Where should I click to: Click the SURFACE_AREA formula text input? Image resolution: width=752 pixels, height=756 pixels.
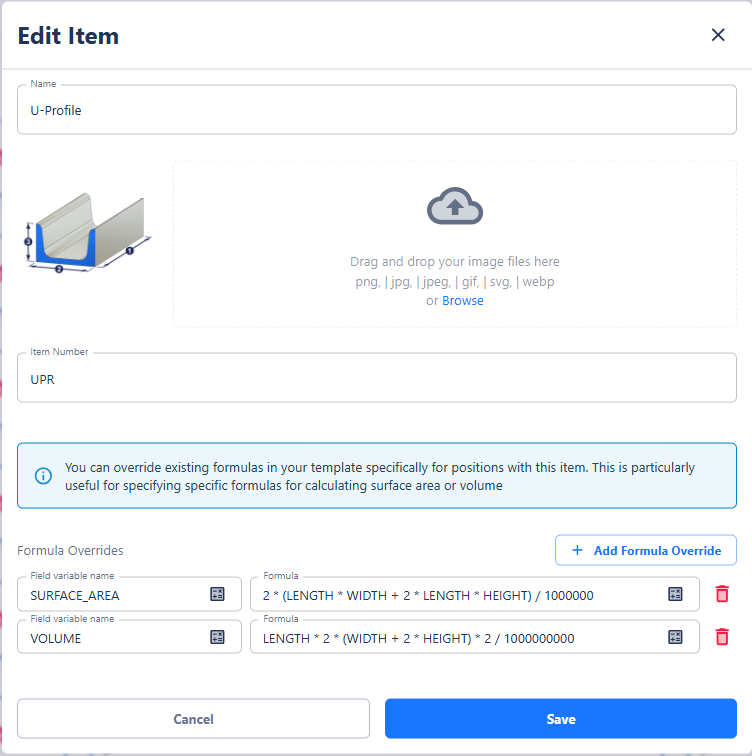click(455, 595)
